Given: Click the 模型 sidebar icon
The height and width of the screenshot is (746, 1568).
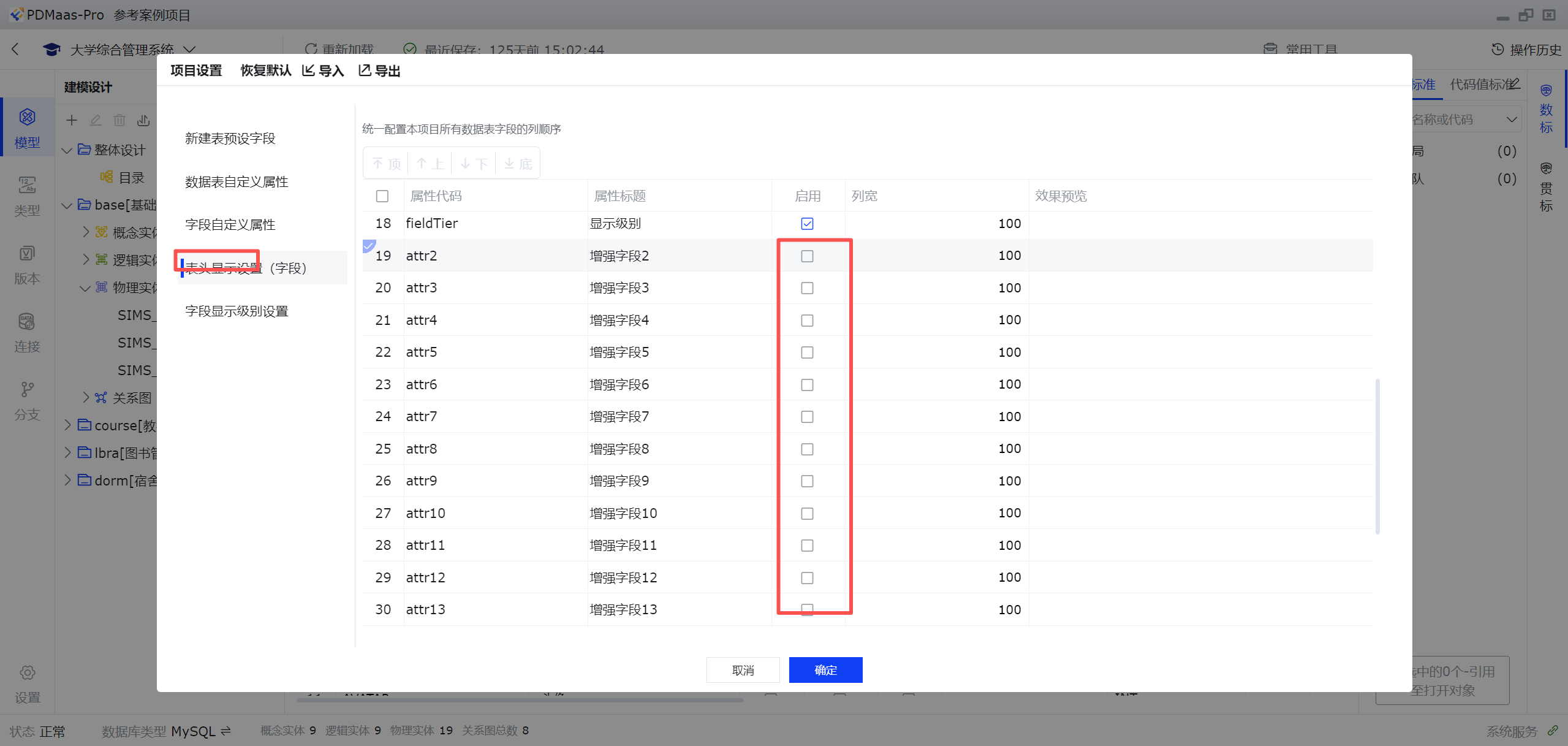Looking at the screenshot, I should [x=27, y=117].
